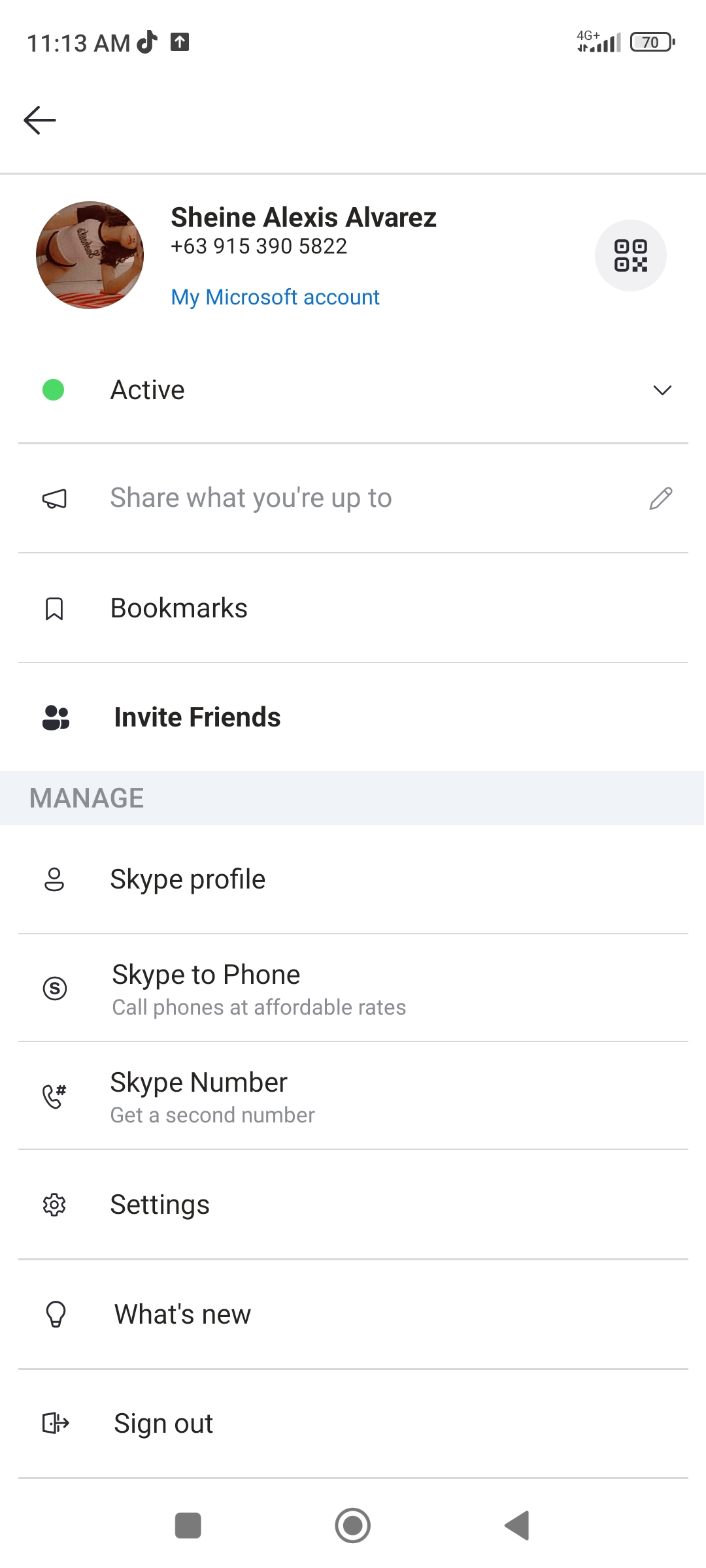Tap the profile picture avatar
706x1568 pixels.
(90, 255)
